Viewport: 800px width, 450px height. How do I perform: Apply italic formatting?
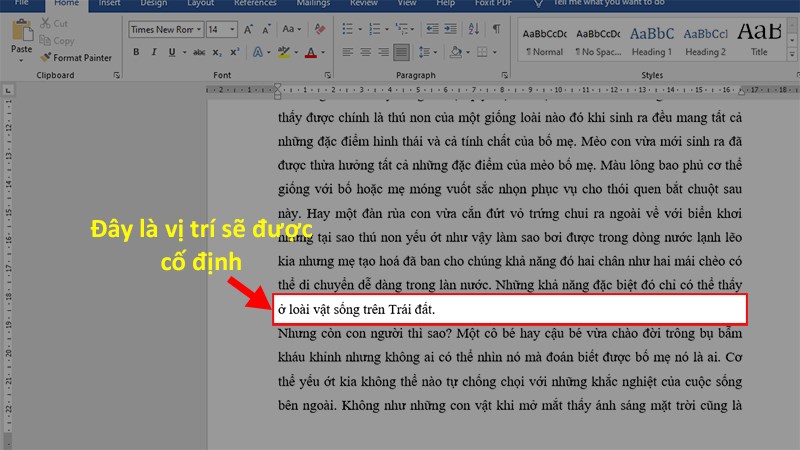[152, 51]
